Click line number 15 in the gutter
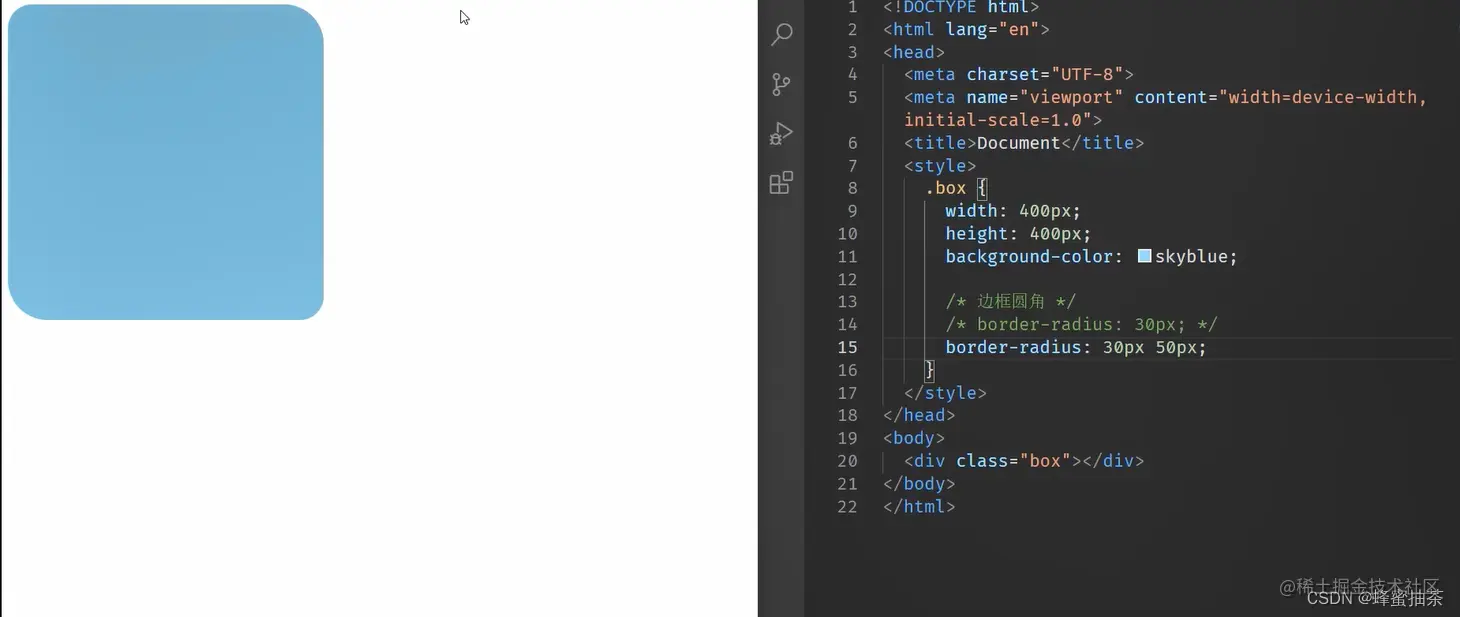This screenshot has width=1460, height=617. tap(847, 347)
